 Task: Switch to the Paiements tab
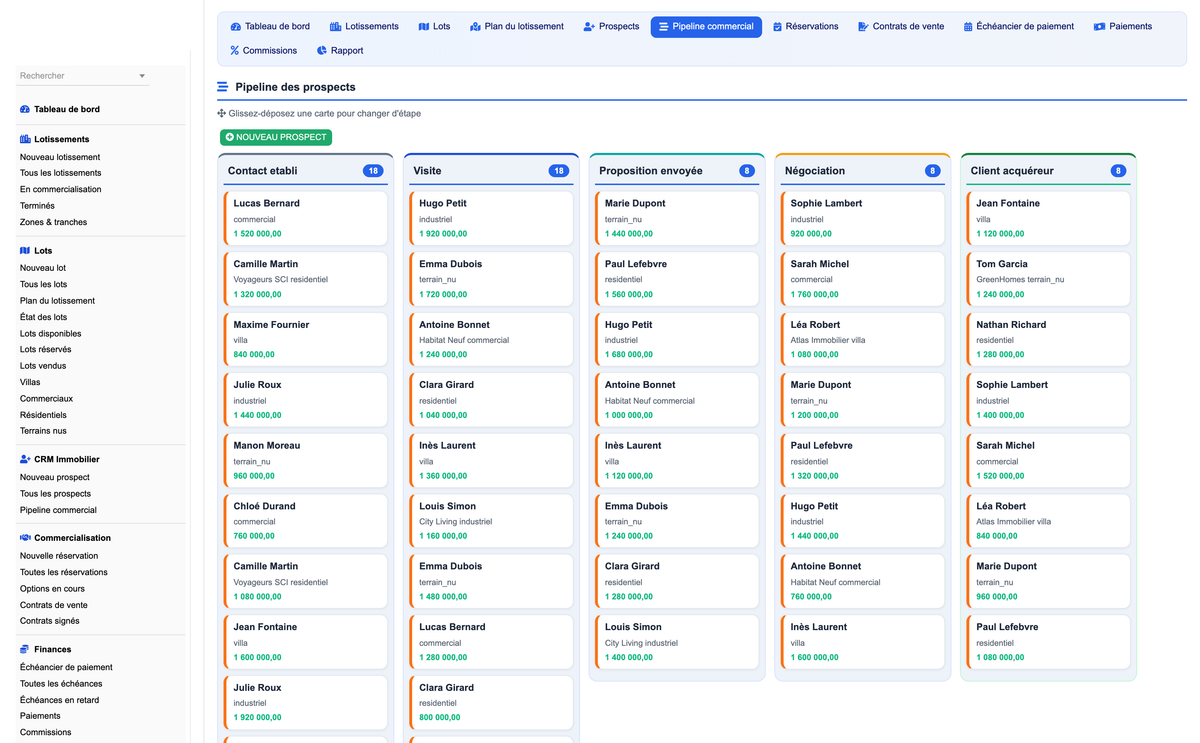pyautogui.click(x=1123, y=27)
